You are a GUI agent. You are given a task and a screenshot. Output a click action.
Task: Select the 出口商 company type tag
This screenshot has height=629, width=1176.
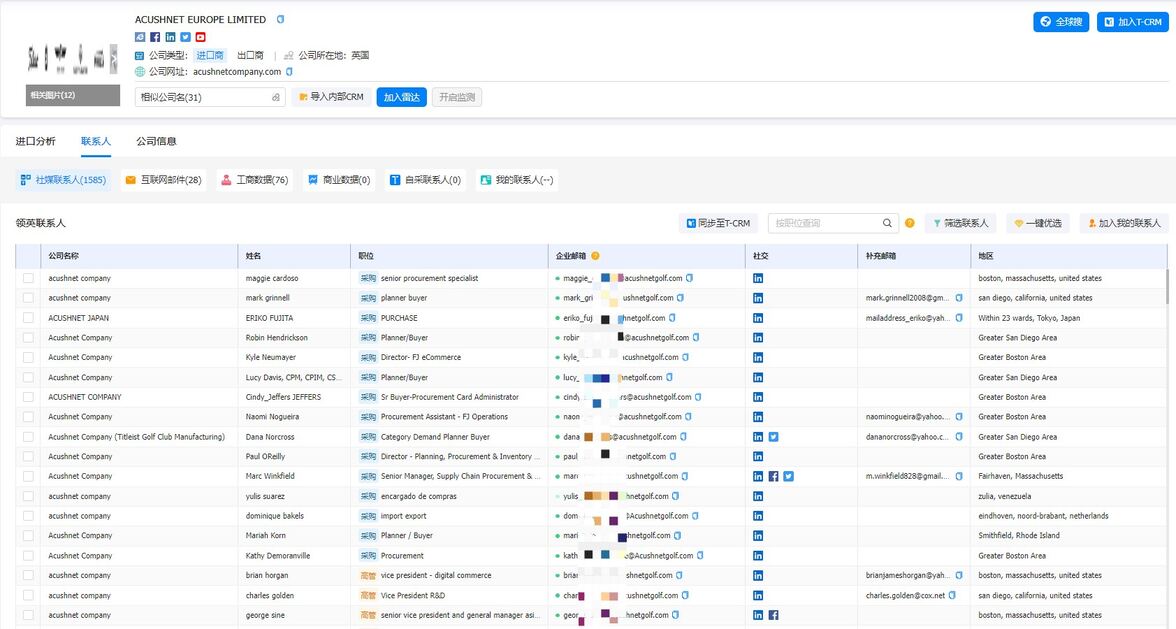pyautogui.click(x=250, y=55)
